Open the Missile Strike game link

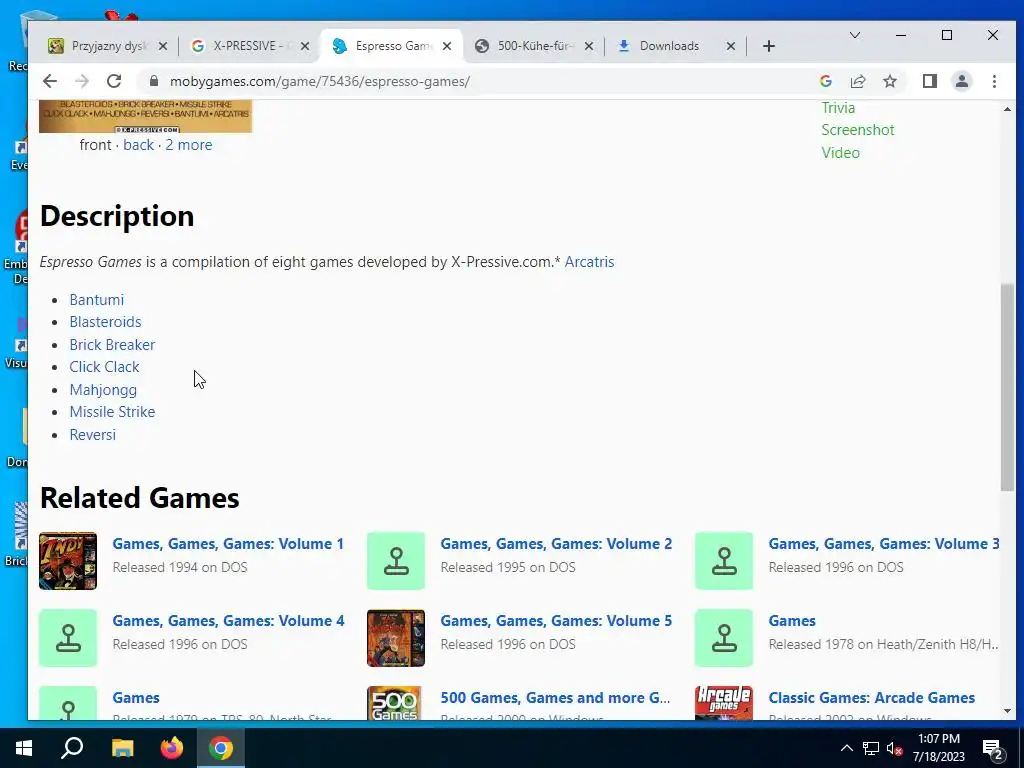point(112,412)
